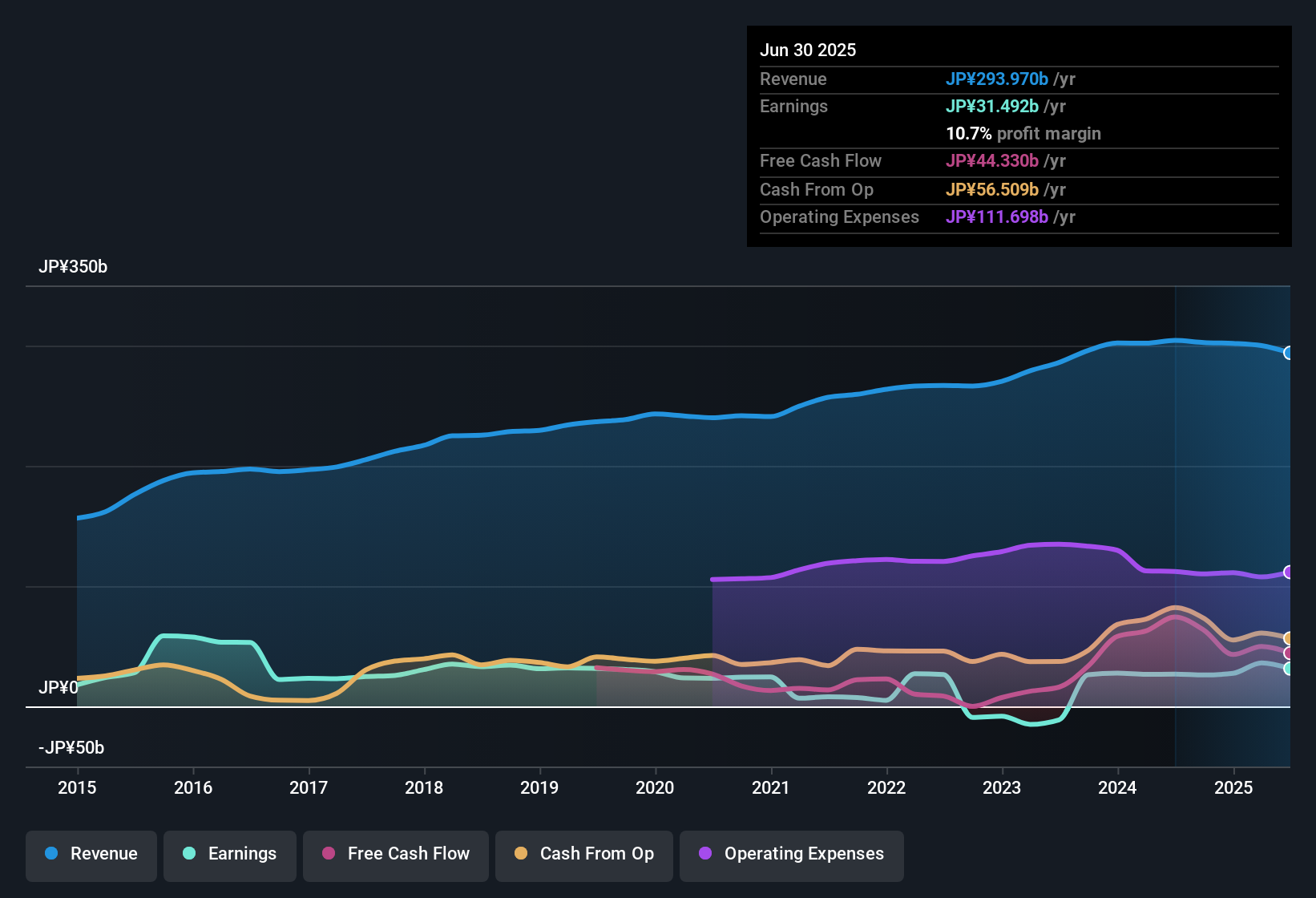Select the Revenue endpoint marker on the chart
This screenshot has height=898, width=1316.
point(1289,353)
